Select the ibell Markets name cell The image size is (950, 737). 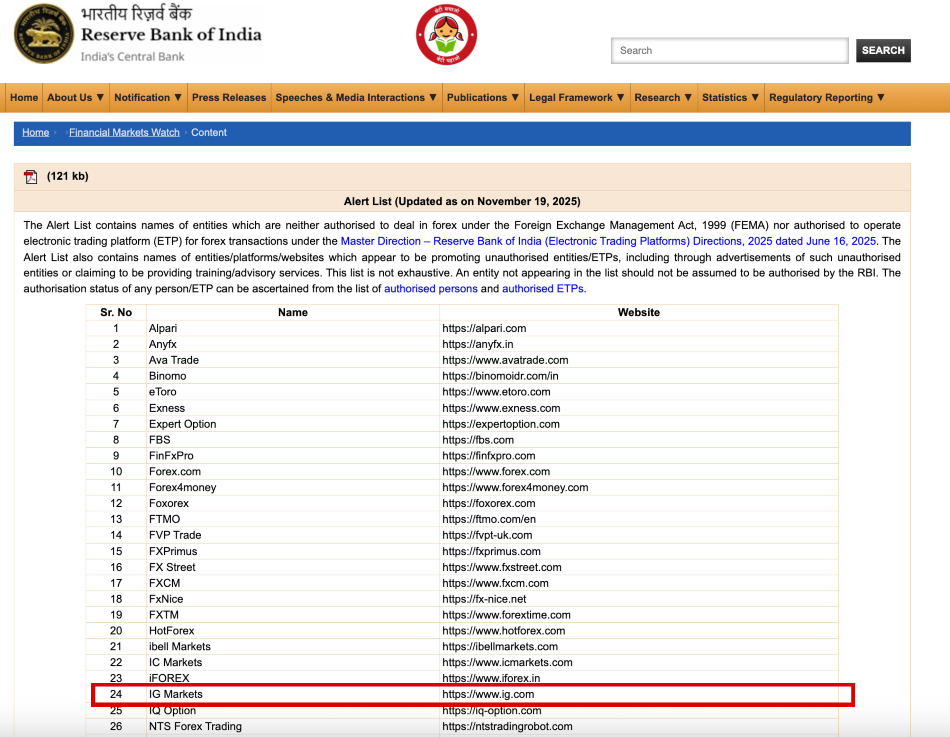293,647
